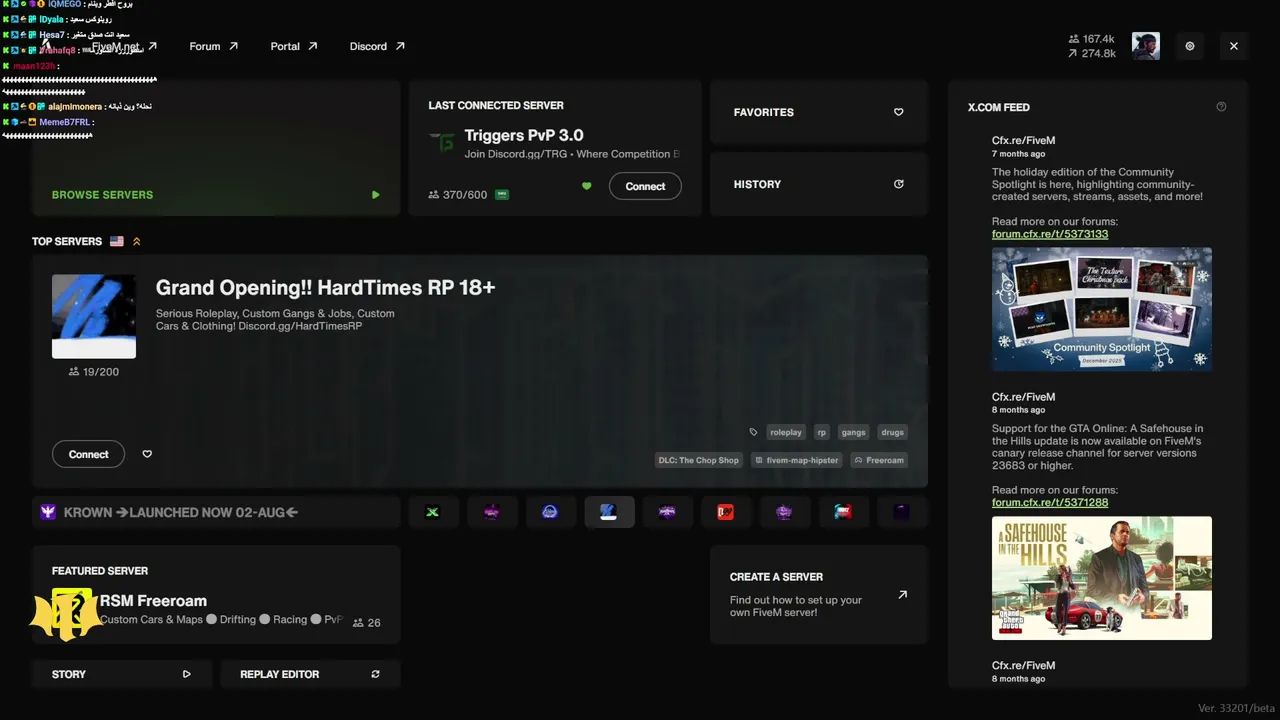Click the double chevron beside Top Servers
This screenshot has height=720, width=1280.
click(137, 241)
